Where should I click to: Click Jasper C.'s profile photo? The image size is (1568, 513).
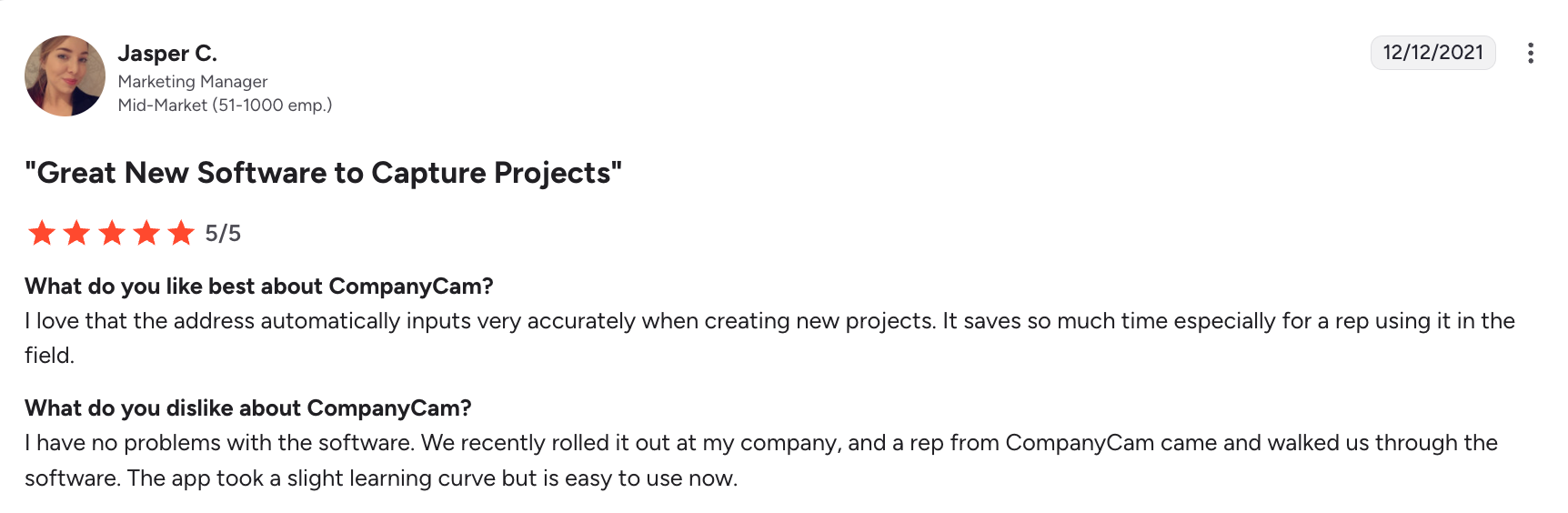pos(65,76)
